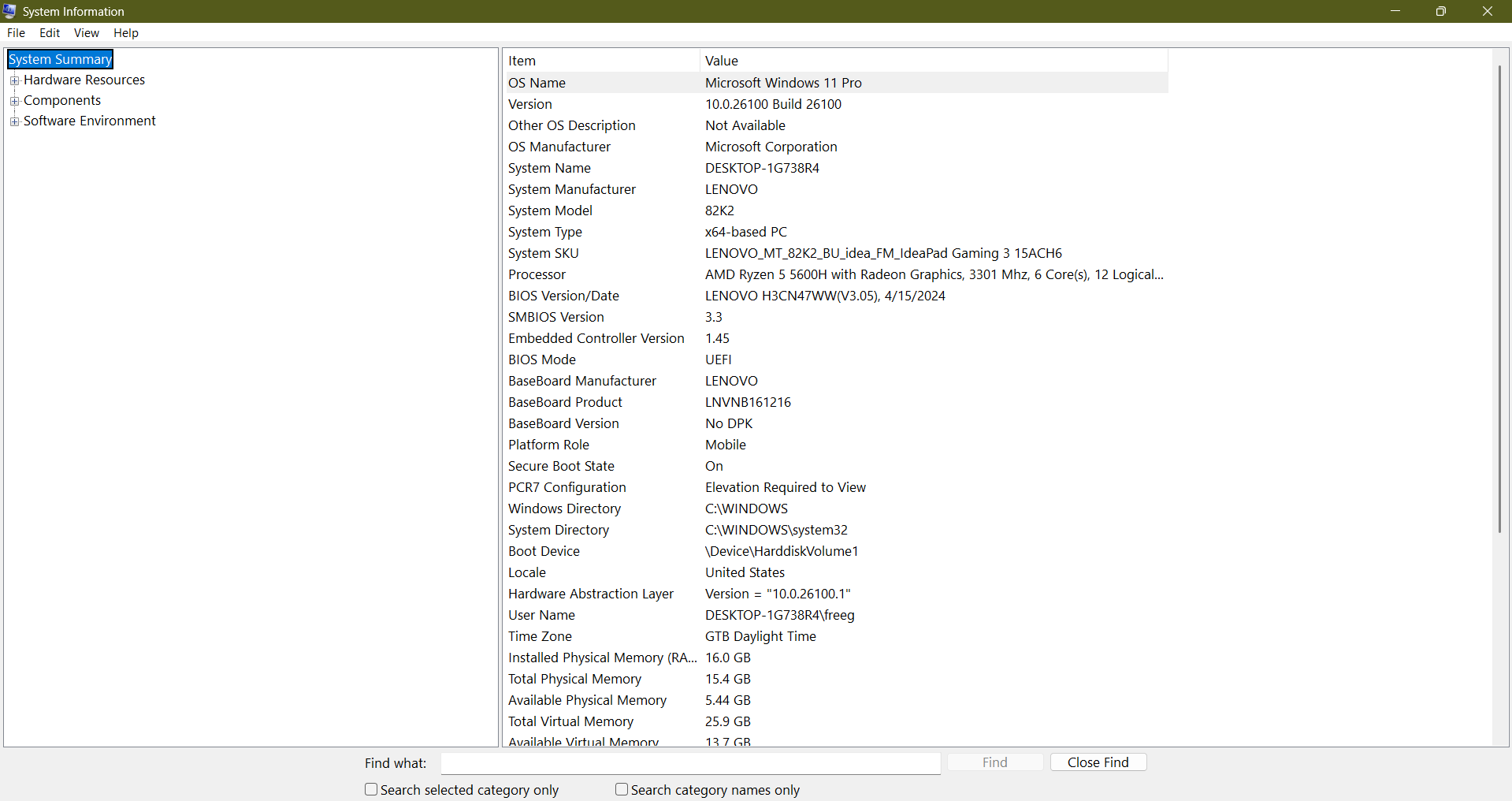This screenshot has height=801, width=1512.
Task: Click x64-based PC value
Action: [x=746, y=232]
